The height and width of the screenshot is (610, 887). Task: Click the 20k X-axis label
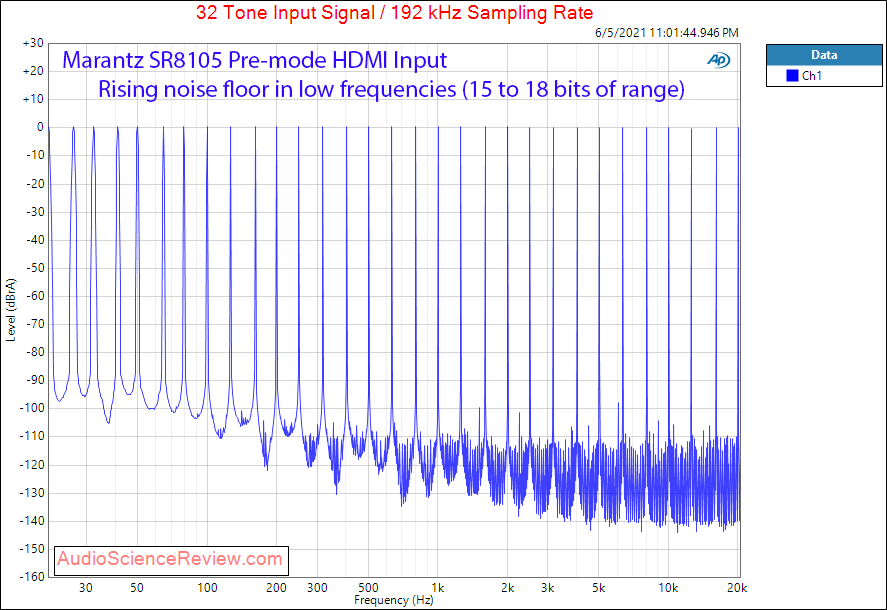pyautogui.click(x=737, y=588)
